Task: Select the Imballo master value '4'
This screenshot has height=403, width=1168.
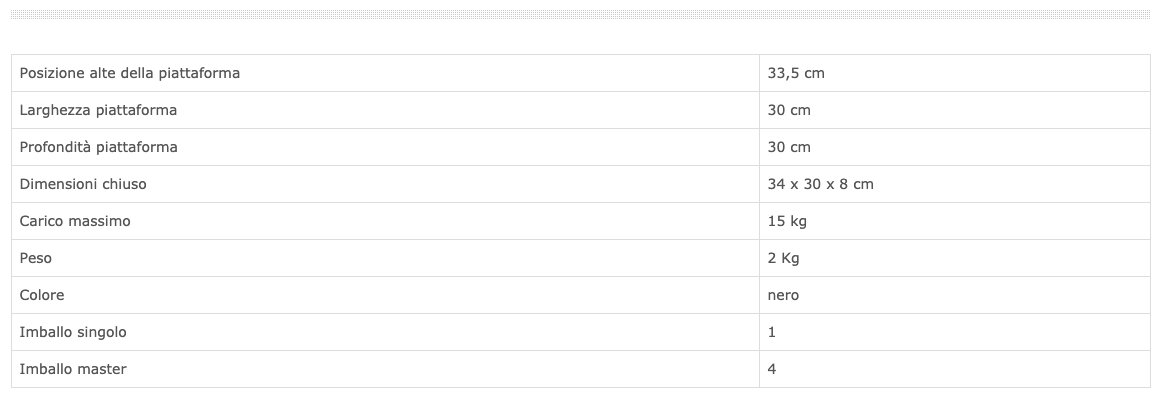Action: (x=772, y=369)
